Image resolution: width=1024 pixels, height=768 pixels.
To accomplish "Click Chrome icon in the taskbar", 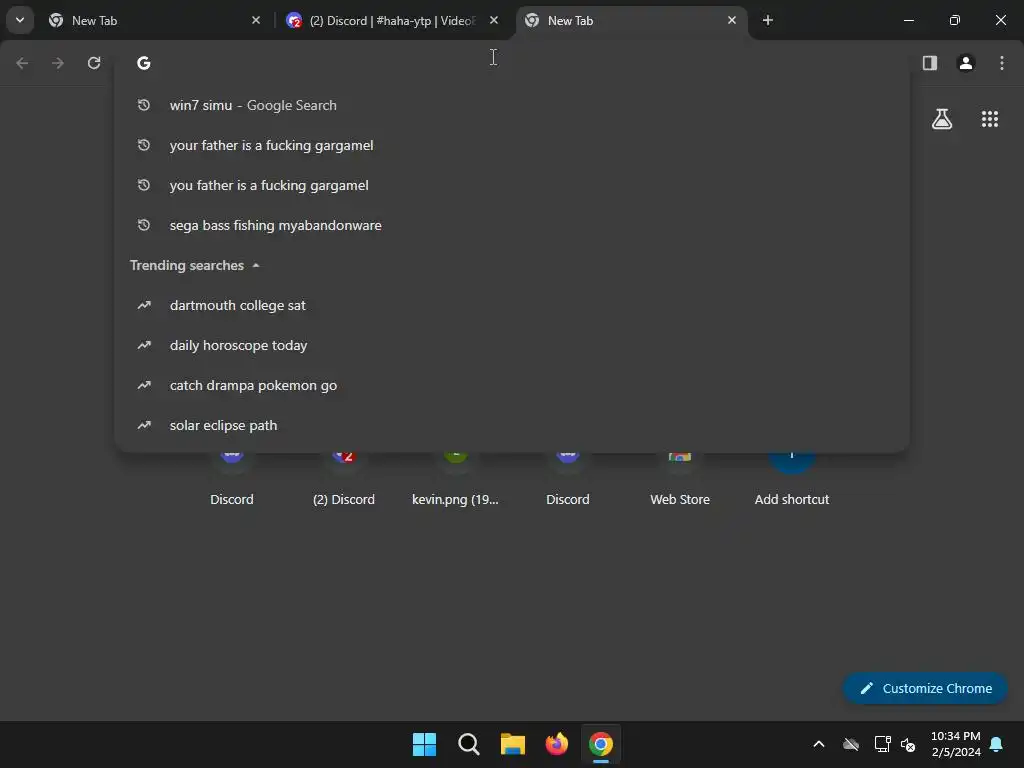I will coord(601,744).
